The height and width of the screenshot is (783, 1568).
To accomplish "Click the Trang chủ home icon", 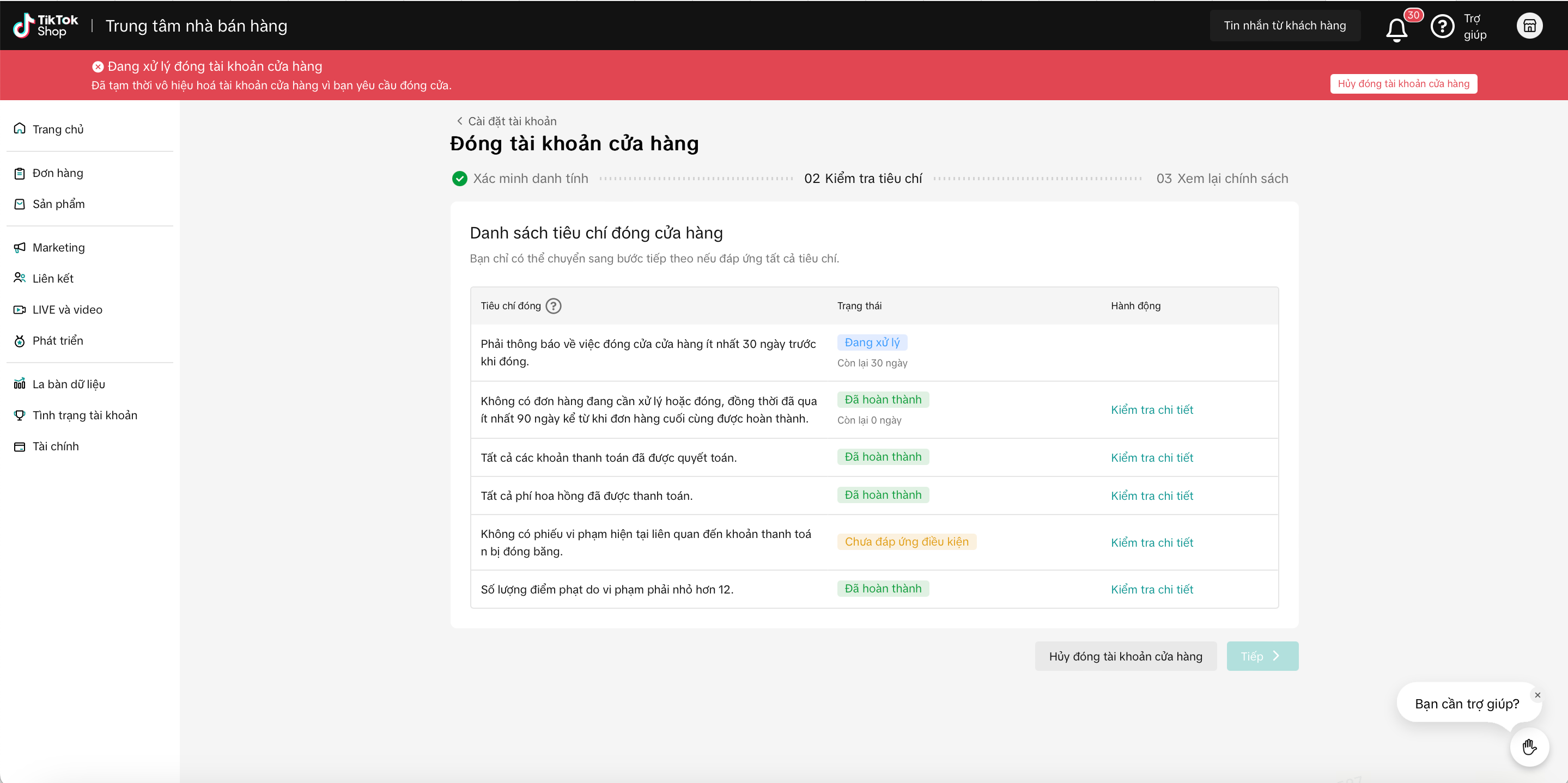I will (x=20, y=129).
